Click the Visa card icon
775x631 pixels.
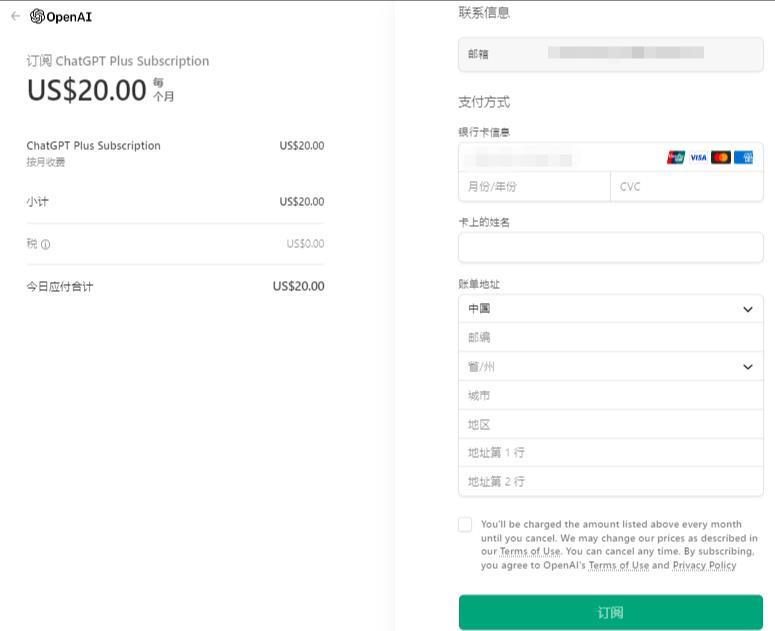(x=698, y=157)
